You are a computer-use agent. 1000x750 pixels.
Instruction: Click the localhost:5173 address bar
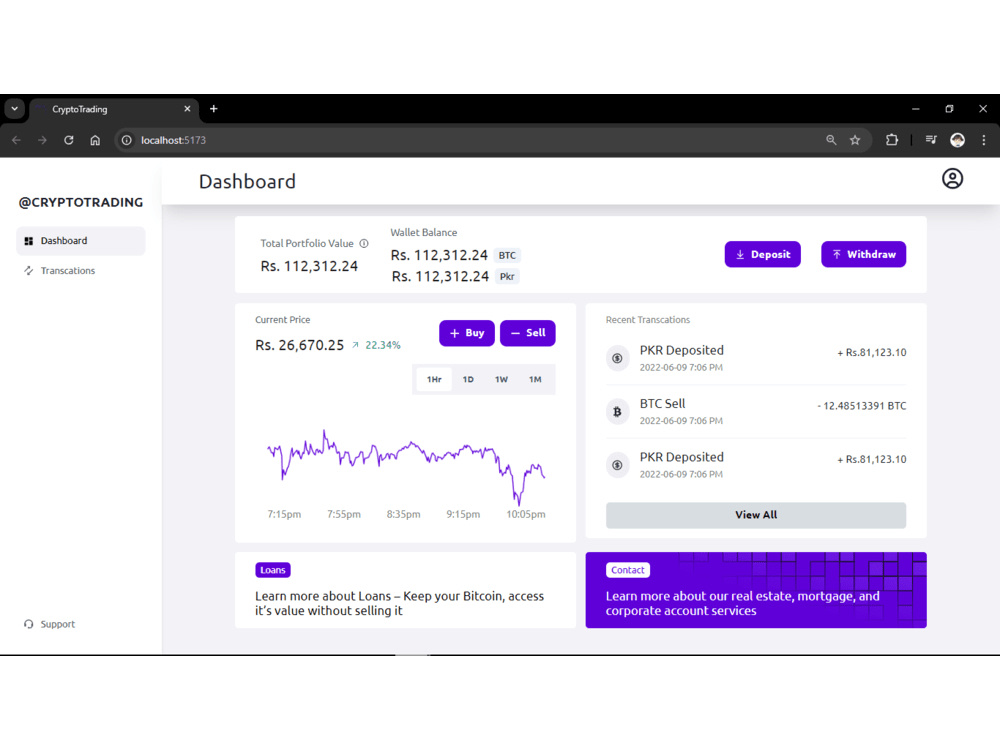(472, 140)
